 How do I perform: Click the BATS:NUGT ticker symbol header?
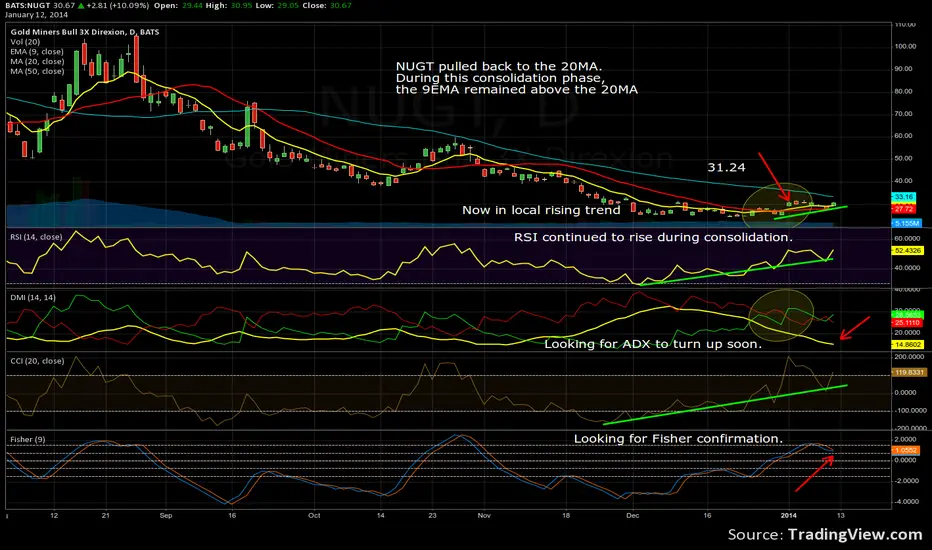(x=27, y=5)
